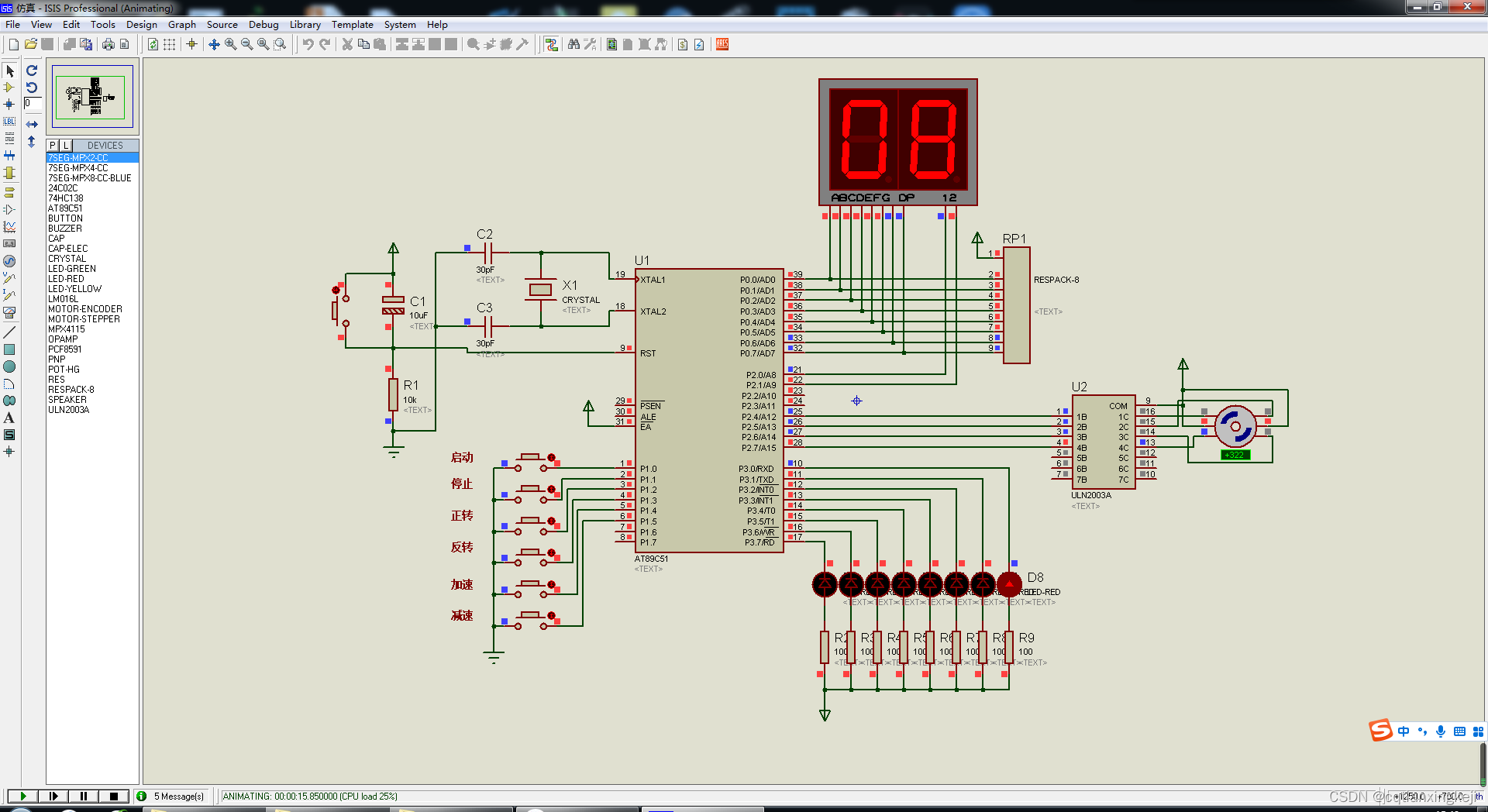Select the Junction Dot tool
Image resolution: width=1488 pixels, height=812 pixels.
[x=9, y=104]
